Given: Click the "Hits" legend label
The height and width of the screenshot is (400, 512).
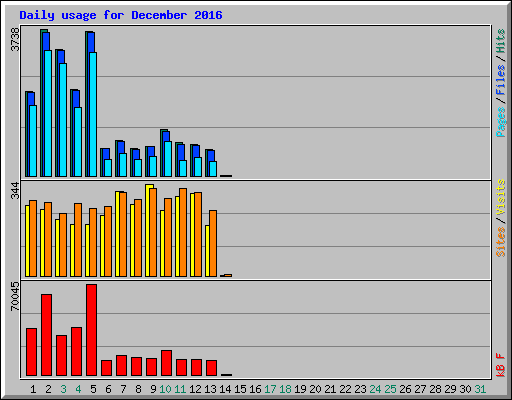Looking at the screenshot, I should point(501,41).
